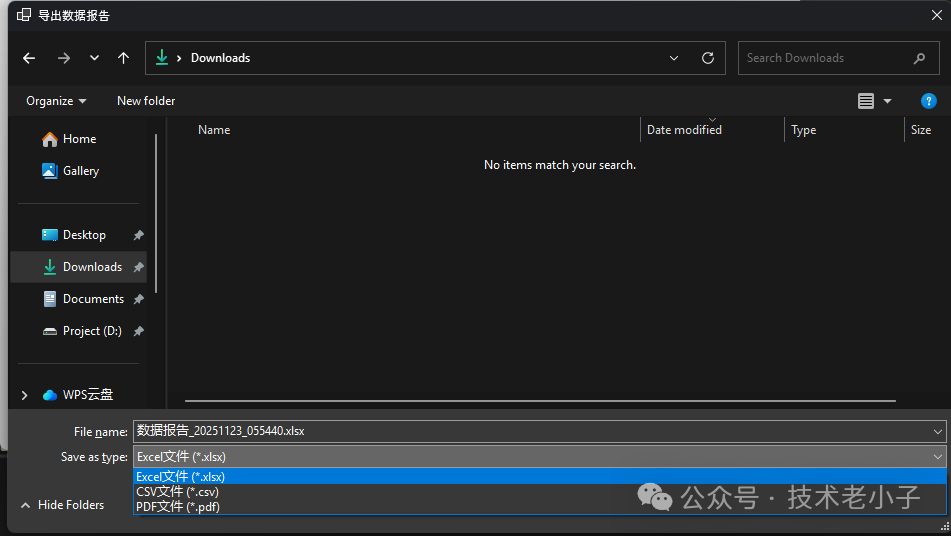Viewport: 951px width, 536px height.
Task: Unpin Desktop from quick access
Action: 138,235
